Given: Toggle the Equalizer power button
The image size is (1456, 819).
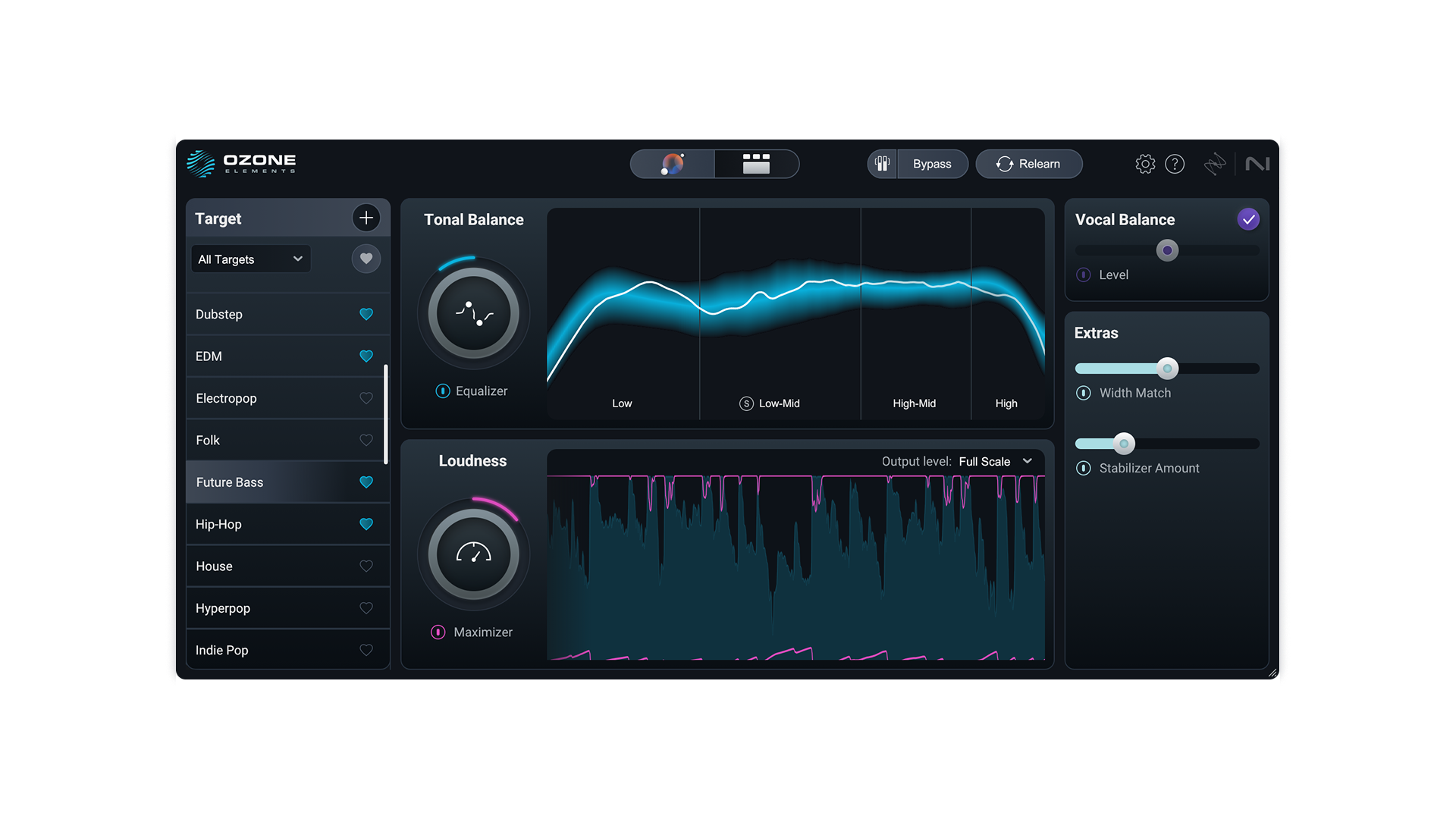Looking at the screenshot, I should 443,391.
